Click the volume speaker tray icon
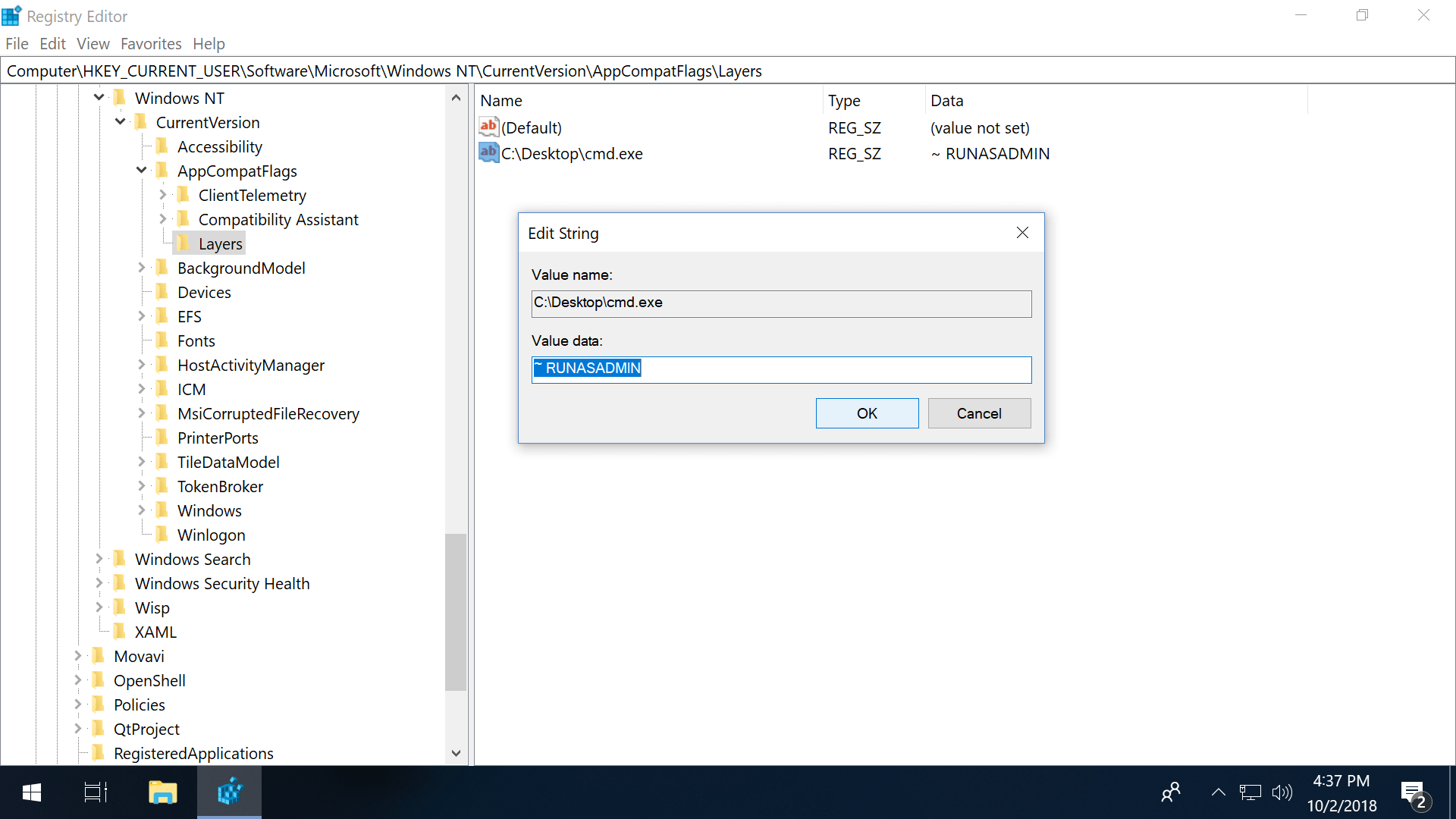Screen dimensions: 1456x819 1282,792
